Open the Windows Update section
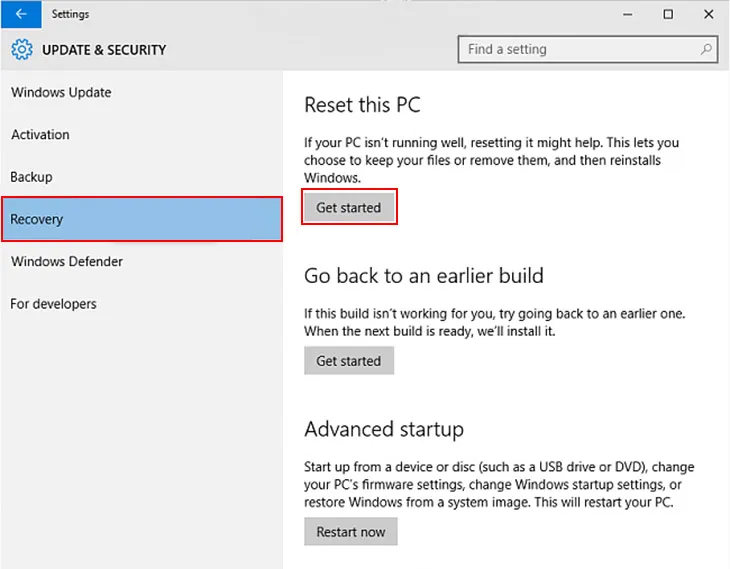Viewport: 730px width, 569px height. [x=61, y=93]
